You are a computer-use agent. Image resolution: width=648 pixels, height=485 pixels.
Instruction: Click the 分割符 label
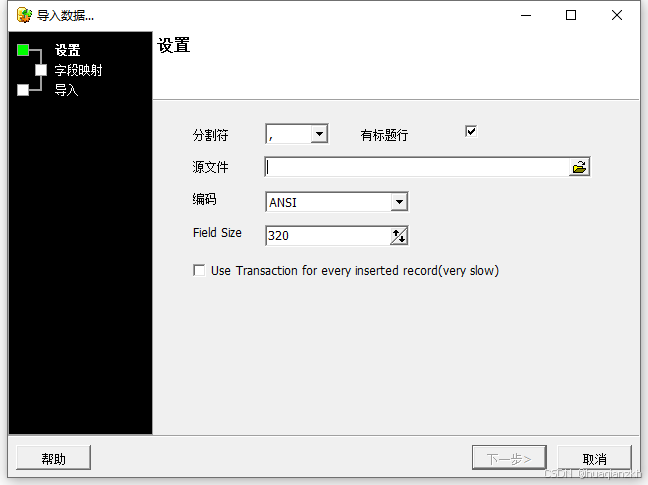(210, 135)
